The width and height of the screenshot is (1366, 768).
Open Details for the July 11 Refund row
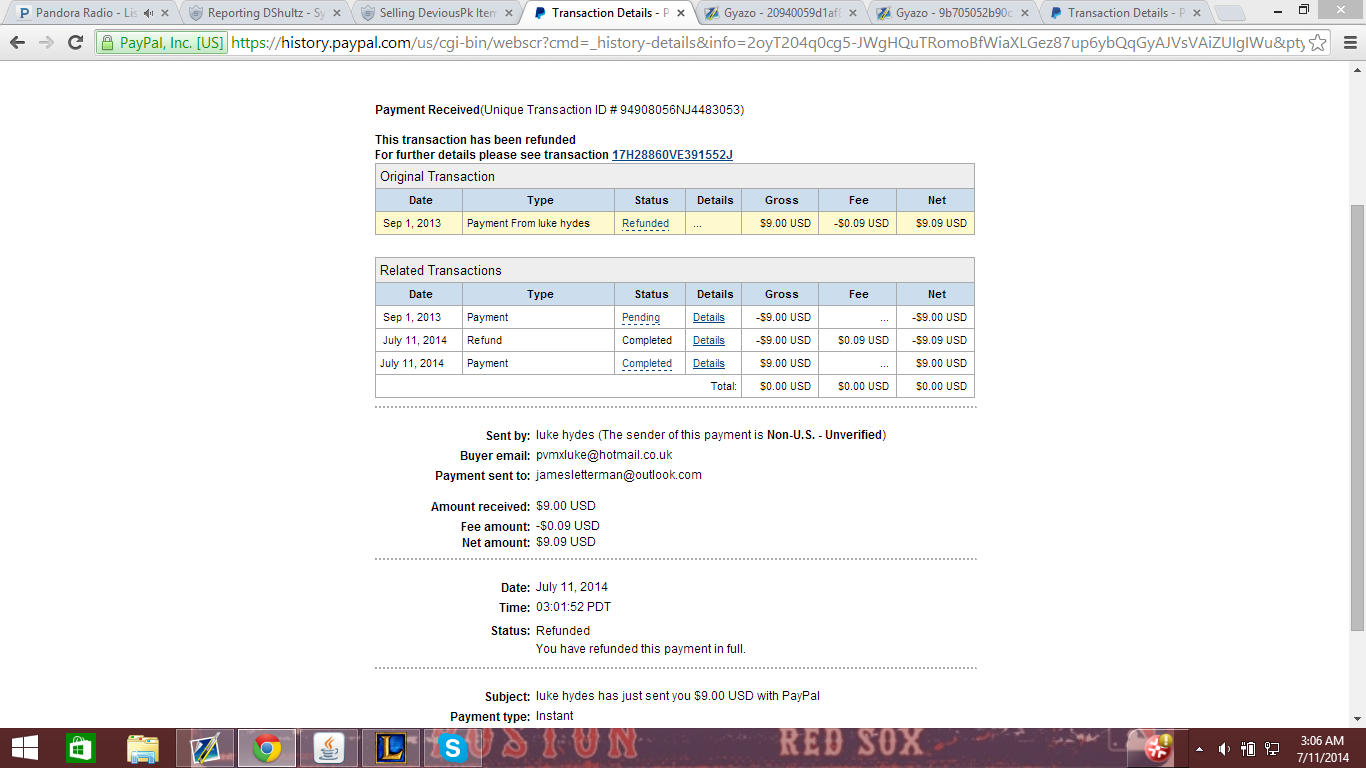pos(709,340)
